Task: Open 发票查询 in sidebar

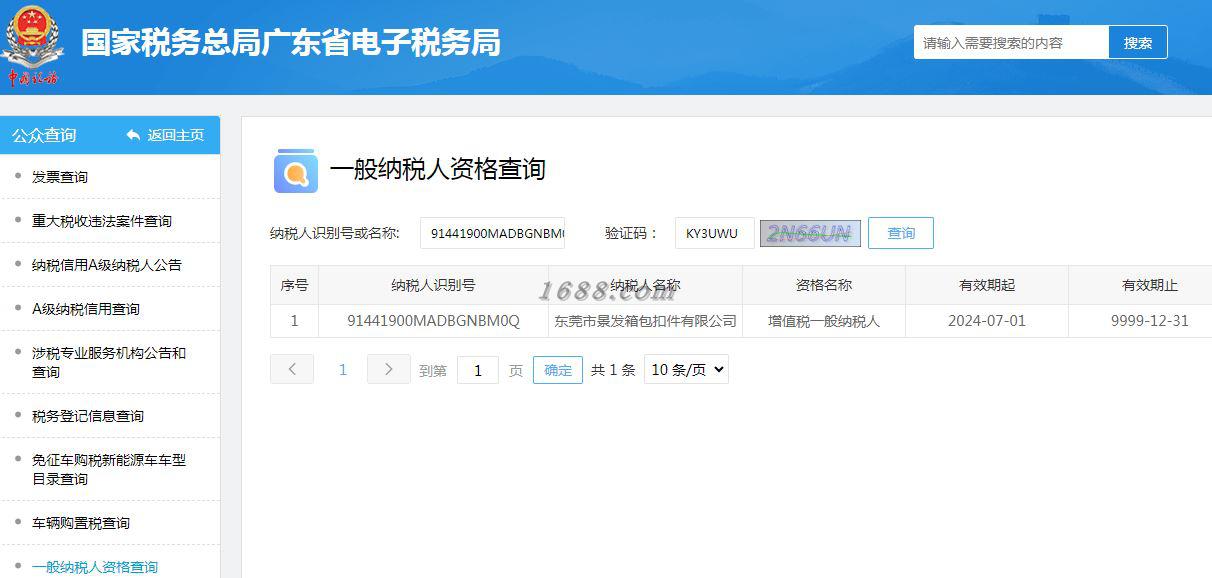Action: point(60,177)
